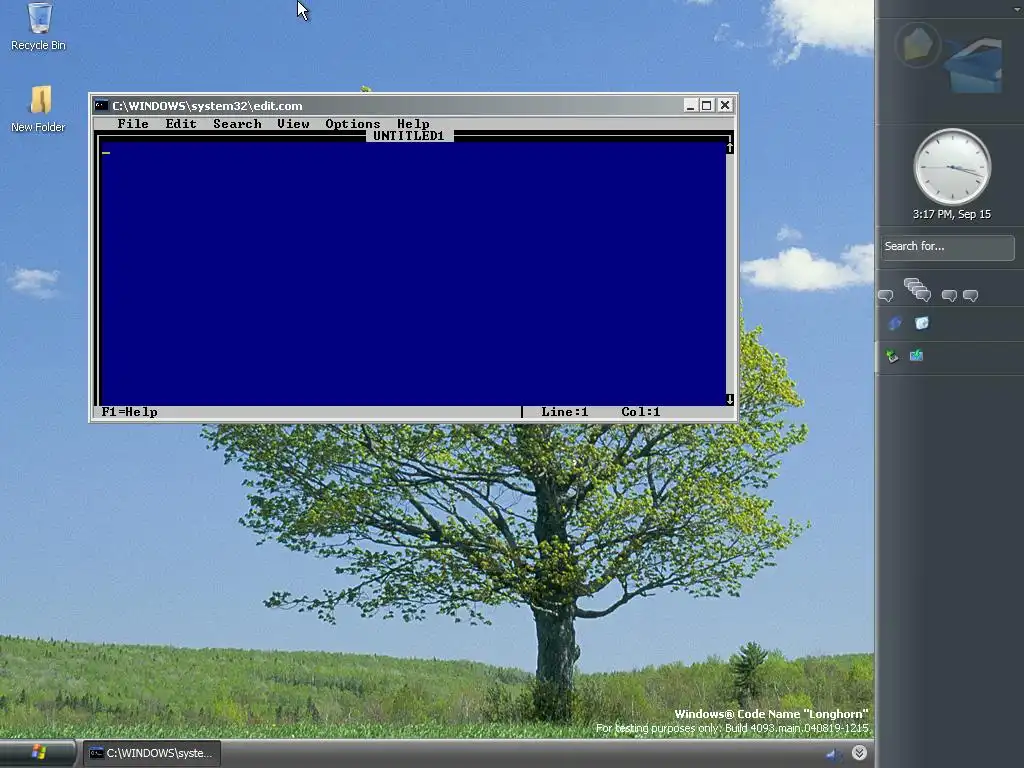
Task: Click the green arrow computer sidebar icon
Action: point(892,356)
